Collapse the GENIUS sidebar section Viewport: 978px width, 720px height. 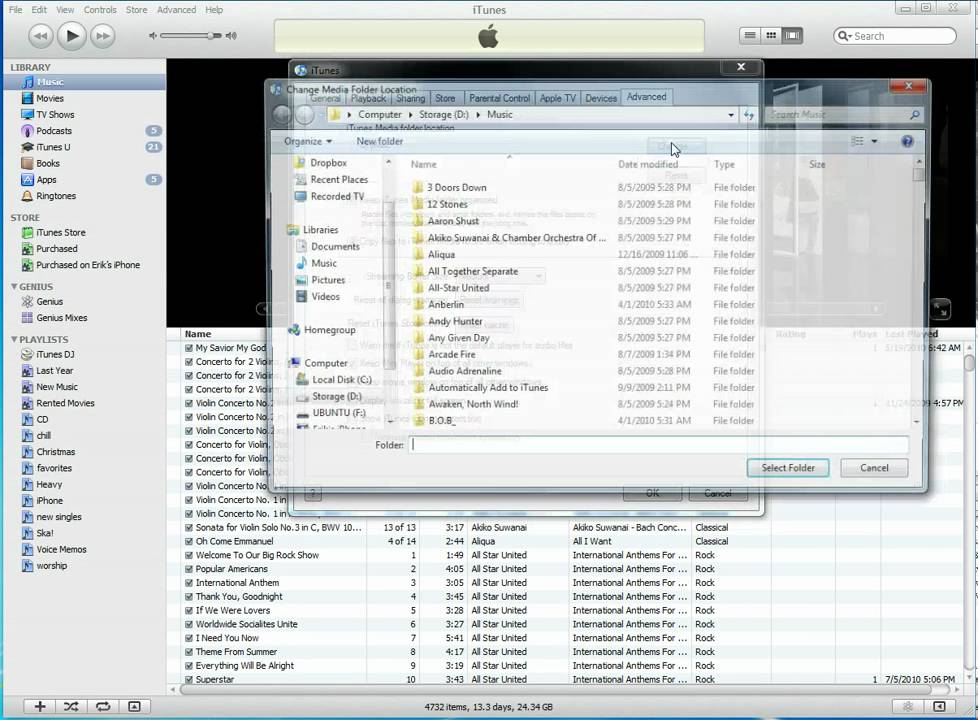click(x=14, y=286)
